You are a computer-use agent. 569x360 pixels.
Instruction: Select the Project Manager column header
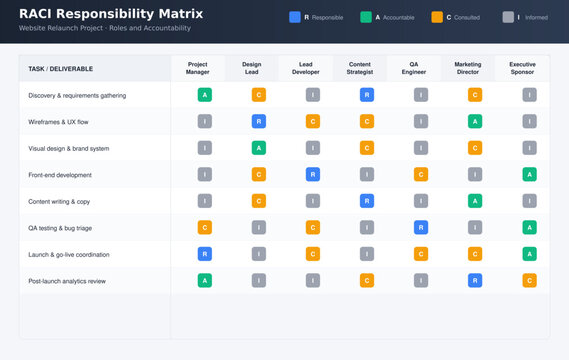197,68
